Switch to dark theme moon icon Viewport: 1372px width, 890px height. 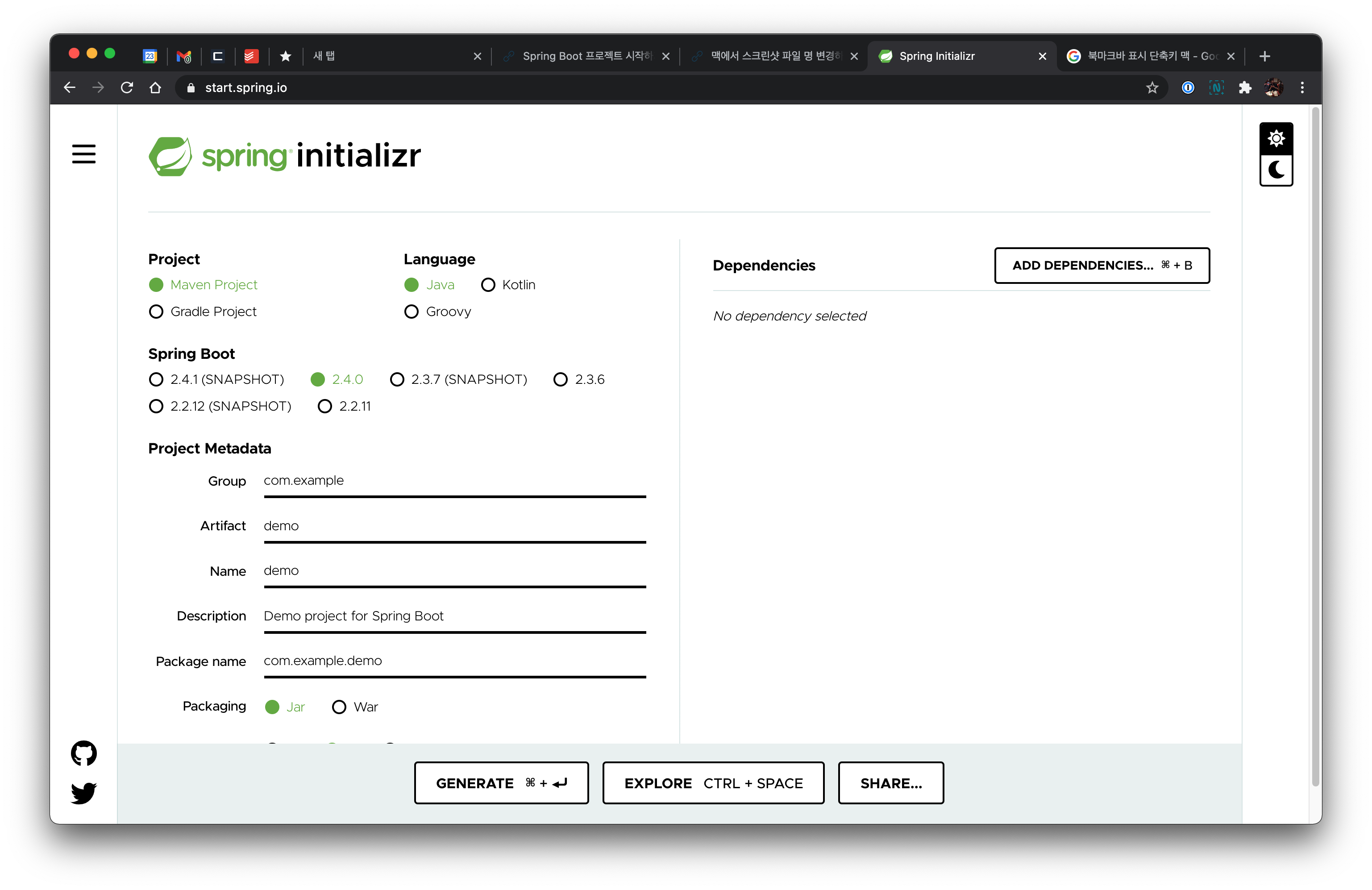coord(1276,170)
